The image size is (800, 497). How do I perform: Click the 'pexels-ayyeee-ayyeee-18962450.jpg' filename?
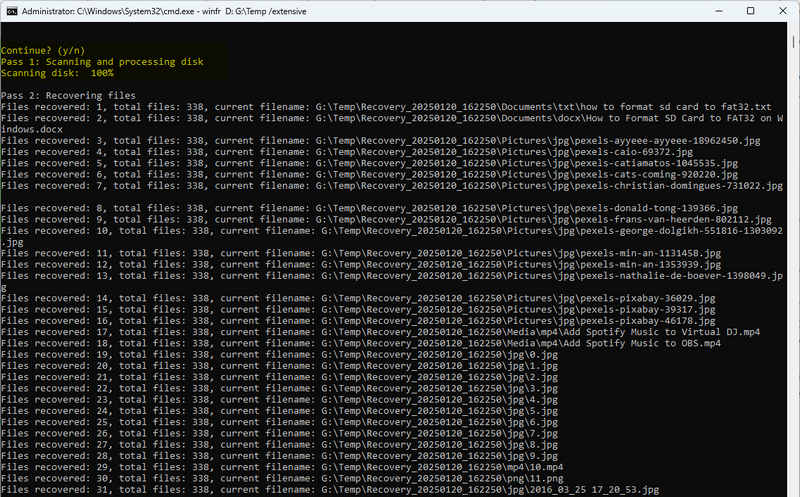[667, 140]
